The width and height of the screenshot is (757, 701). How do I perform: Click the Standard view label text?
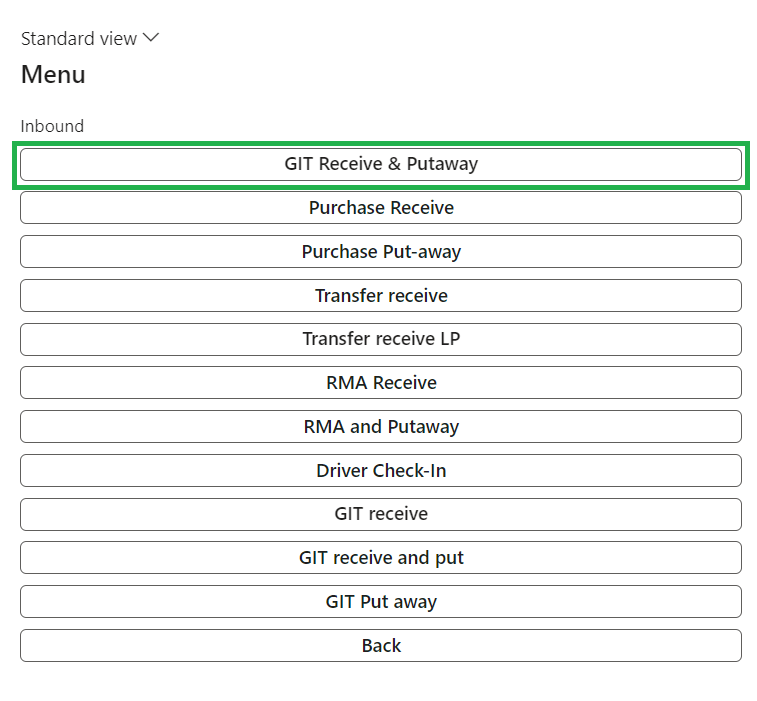pos(79,39)
